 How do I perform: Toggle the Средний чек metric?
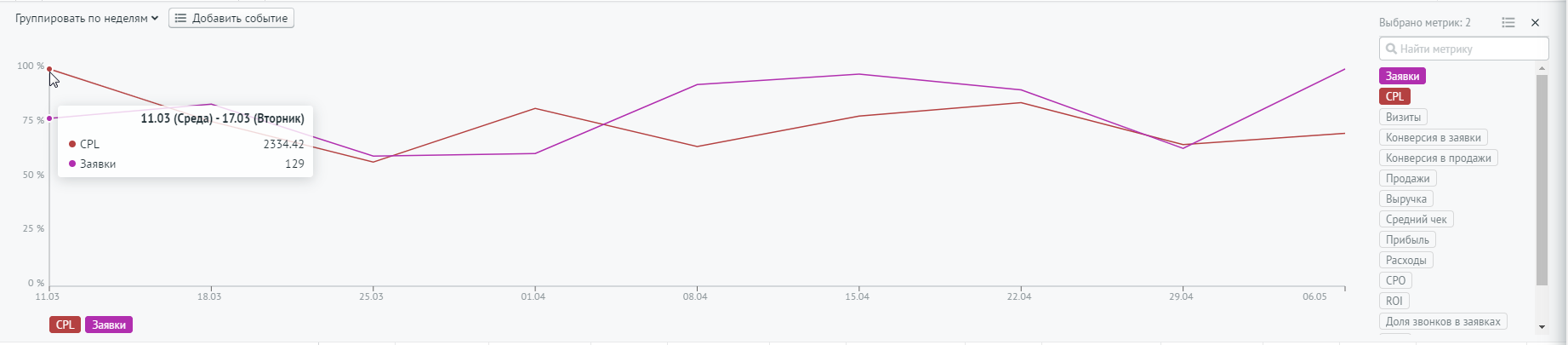1416,219
